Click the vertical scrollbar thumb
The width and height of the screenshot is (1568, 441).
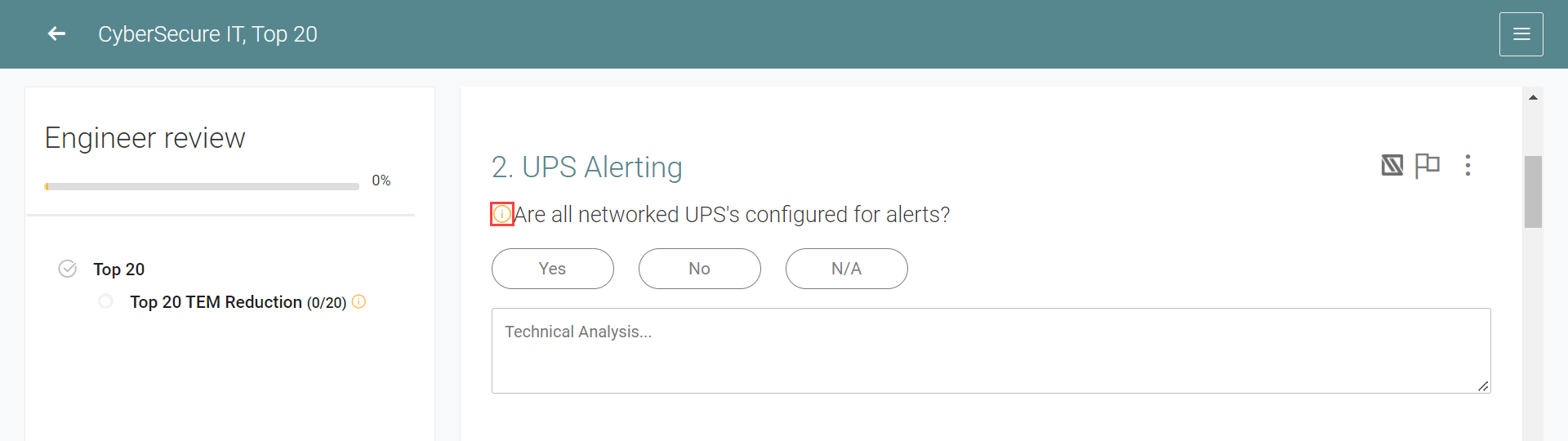click(1533, 192)
